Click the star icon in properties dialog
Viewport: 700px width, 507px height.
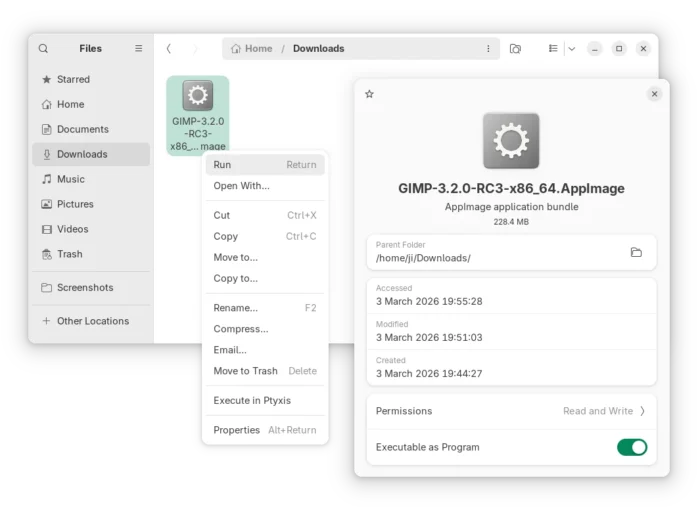click(369, 94)
